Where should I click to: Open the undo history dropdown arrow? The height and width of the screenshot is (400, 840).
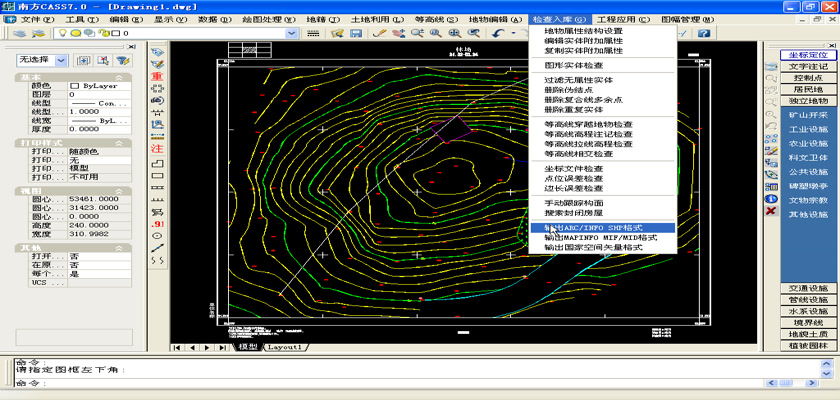pyautogui.click(x=513, y=33)
